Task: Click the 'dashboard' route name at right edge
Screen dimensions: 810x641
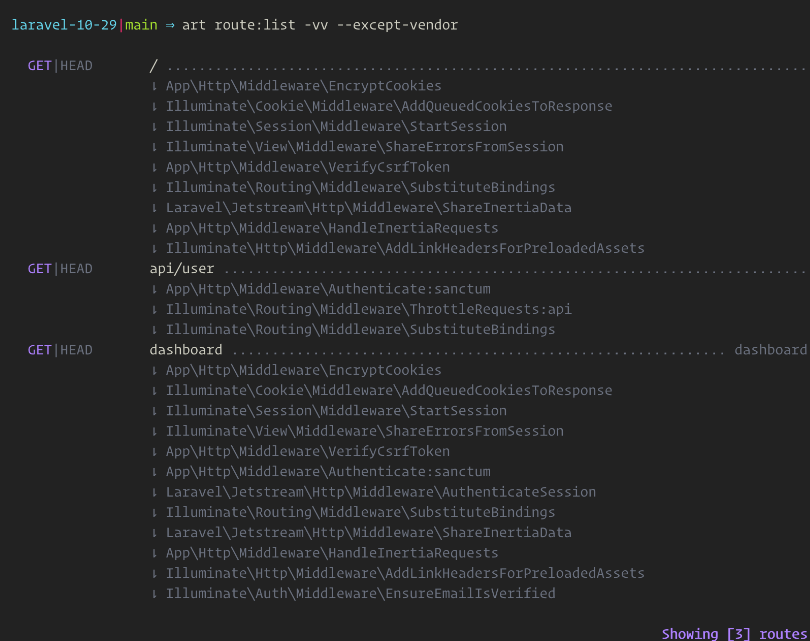Action: coord(770,350)
